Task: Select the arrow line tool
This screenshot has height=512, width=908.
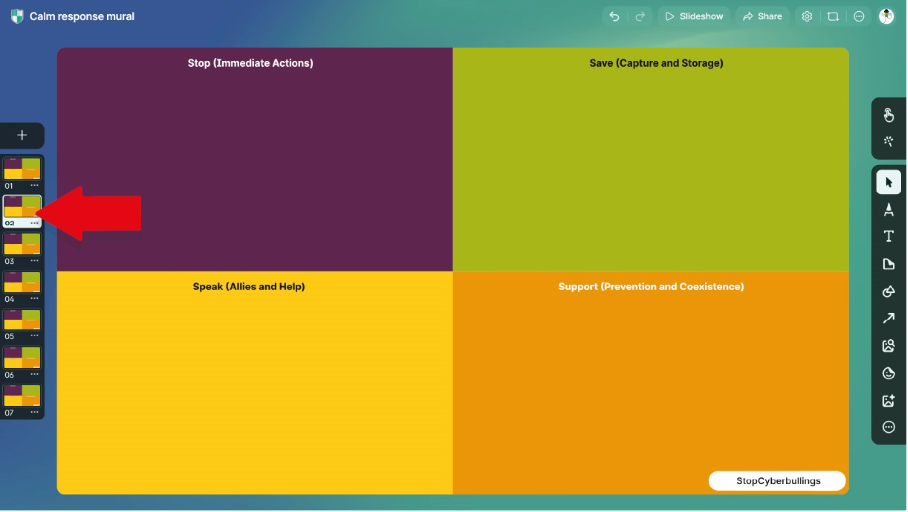Action: 888,318
